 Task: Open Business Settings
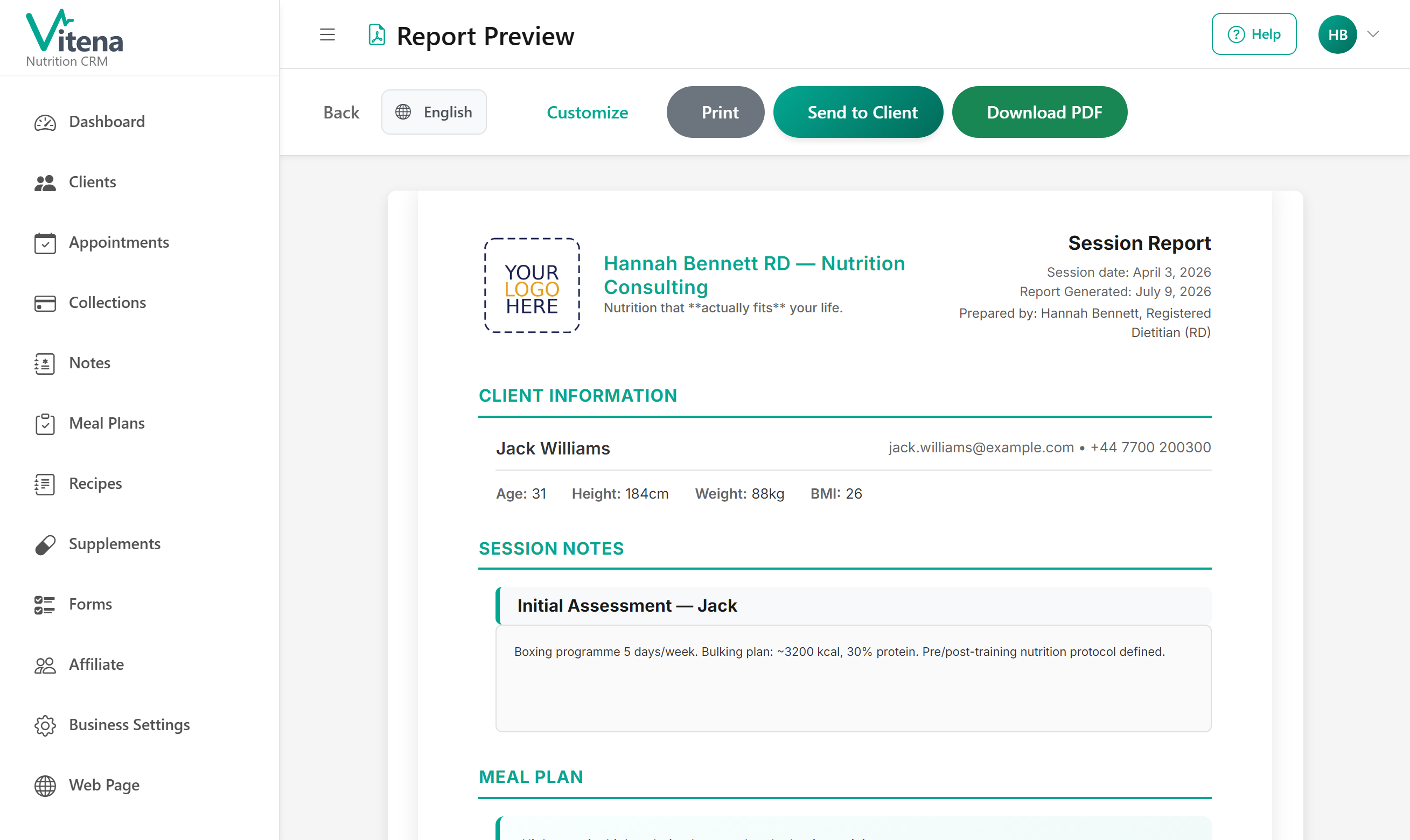[x=129, y=725]
